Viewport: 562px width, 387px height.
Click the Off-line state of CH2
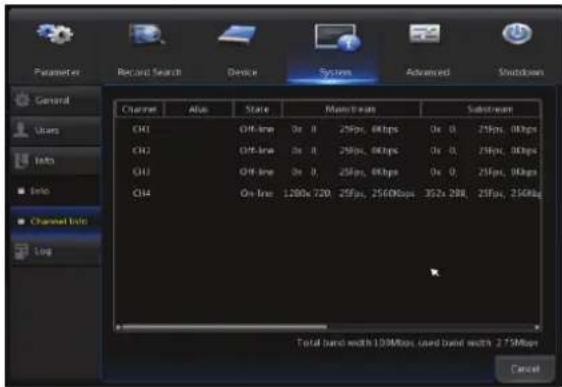(257, 150)
